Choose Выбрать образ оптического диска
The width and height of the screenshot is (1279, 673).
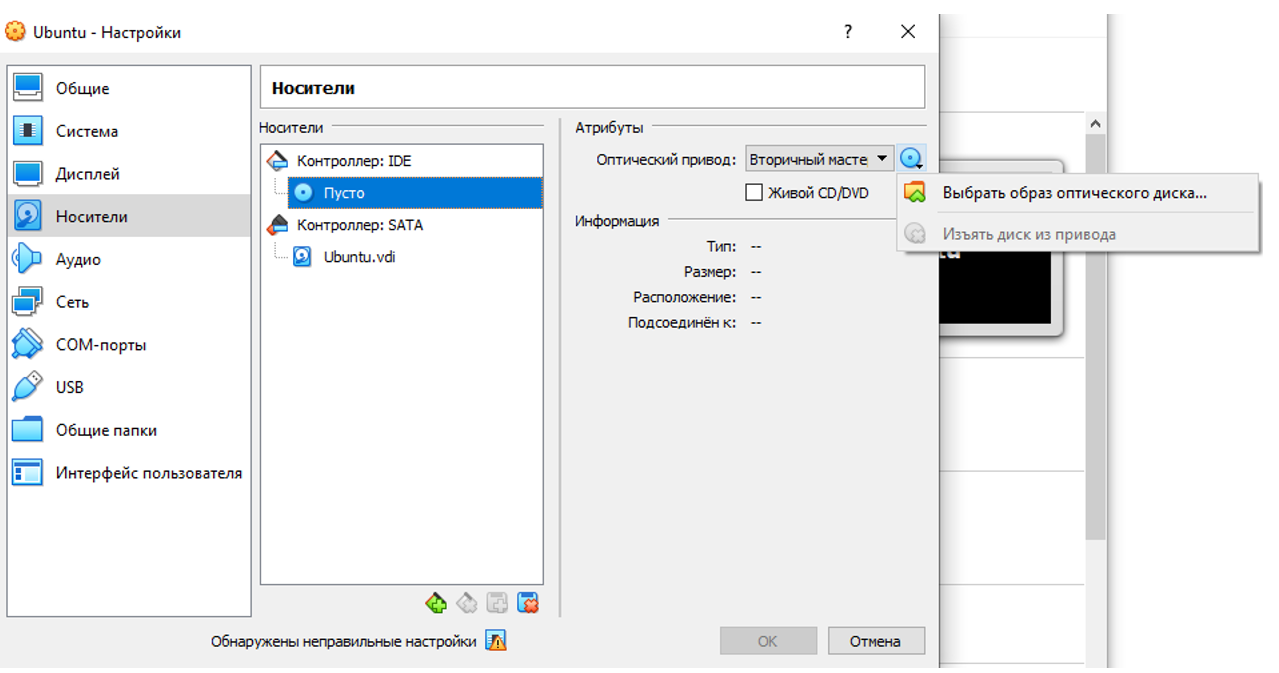tap(1078, 193)
